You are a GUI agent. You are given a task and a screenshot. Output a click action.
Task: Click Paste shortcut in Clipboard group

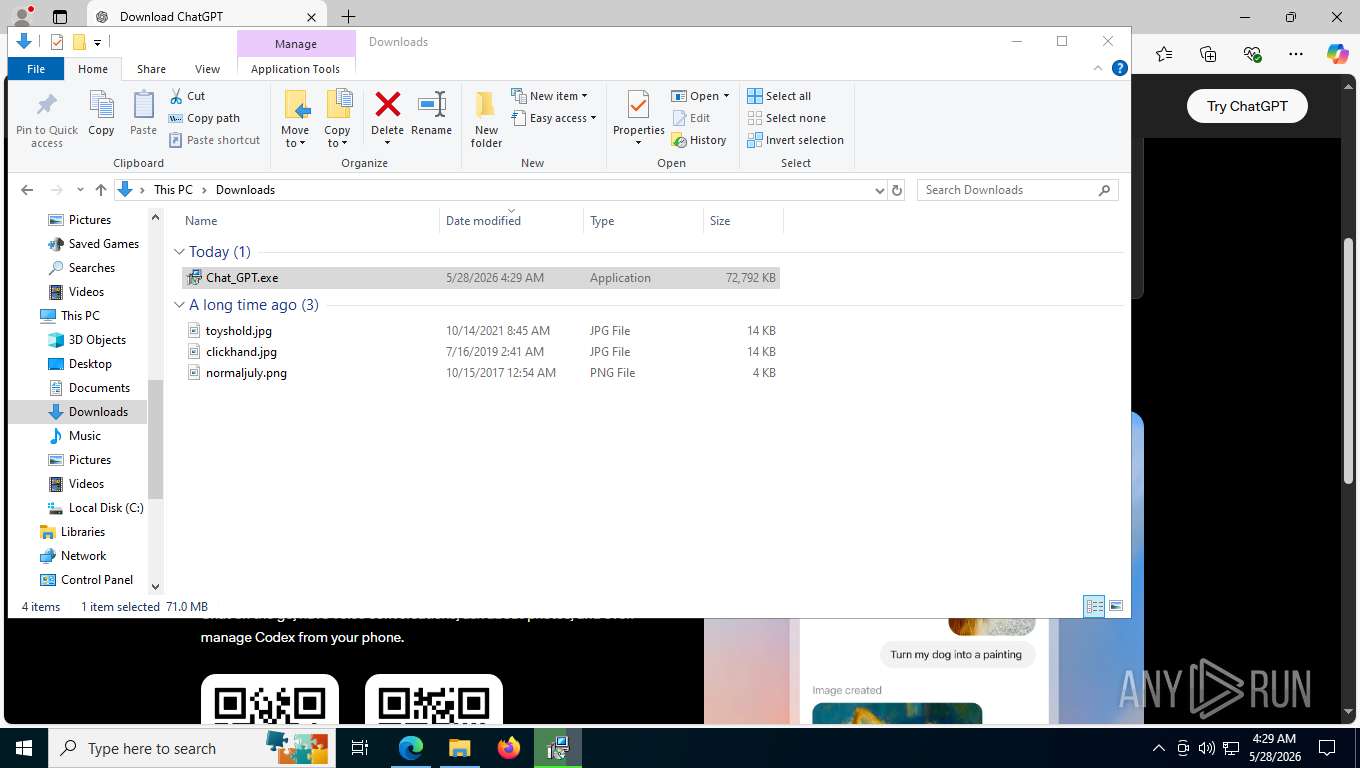[x=214, y=140]
